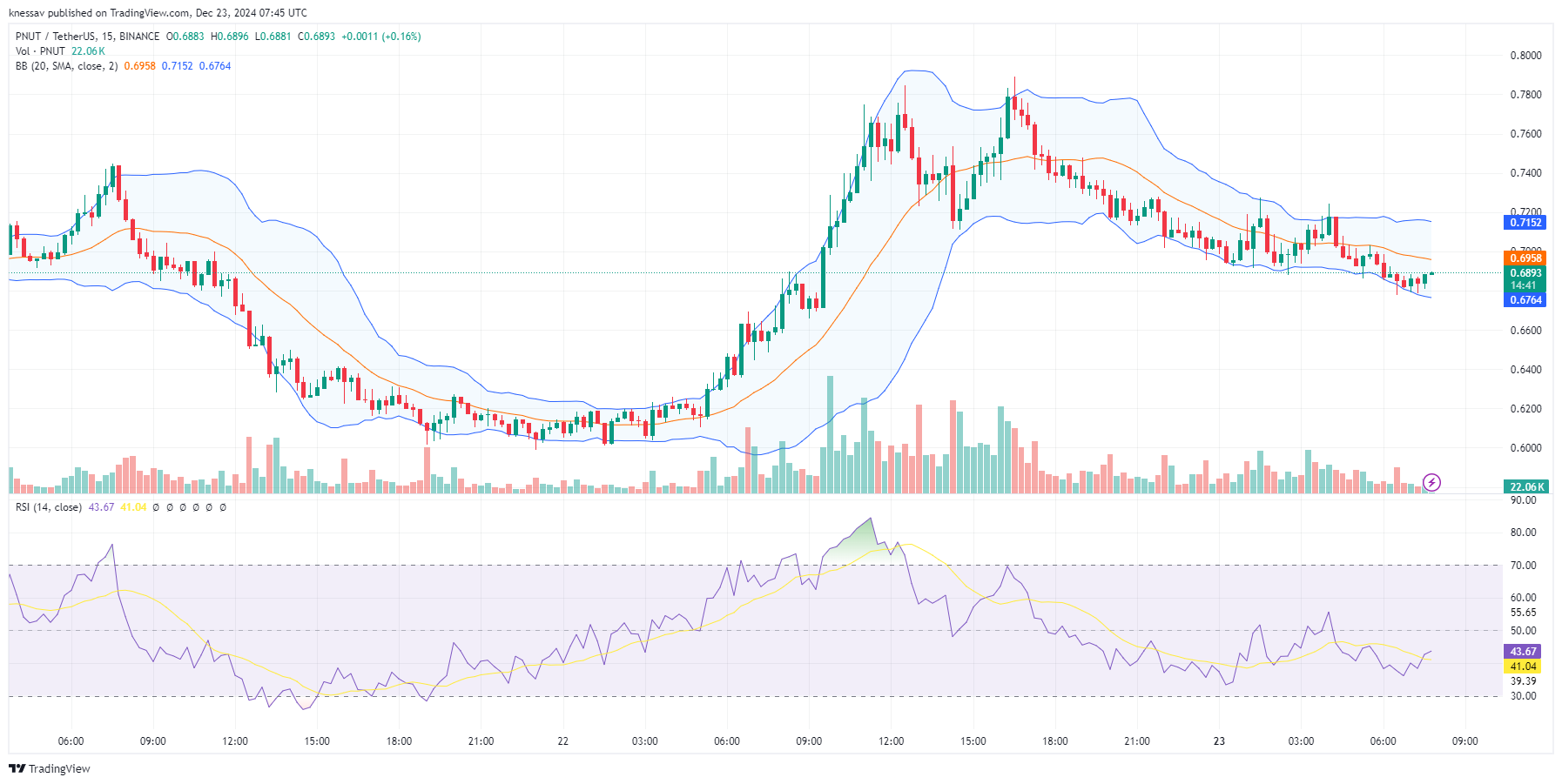1562x784 pixels.
Task: Click the 80.00 label on RSI axis
Action: [x=1523, y=533]
